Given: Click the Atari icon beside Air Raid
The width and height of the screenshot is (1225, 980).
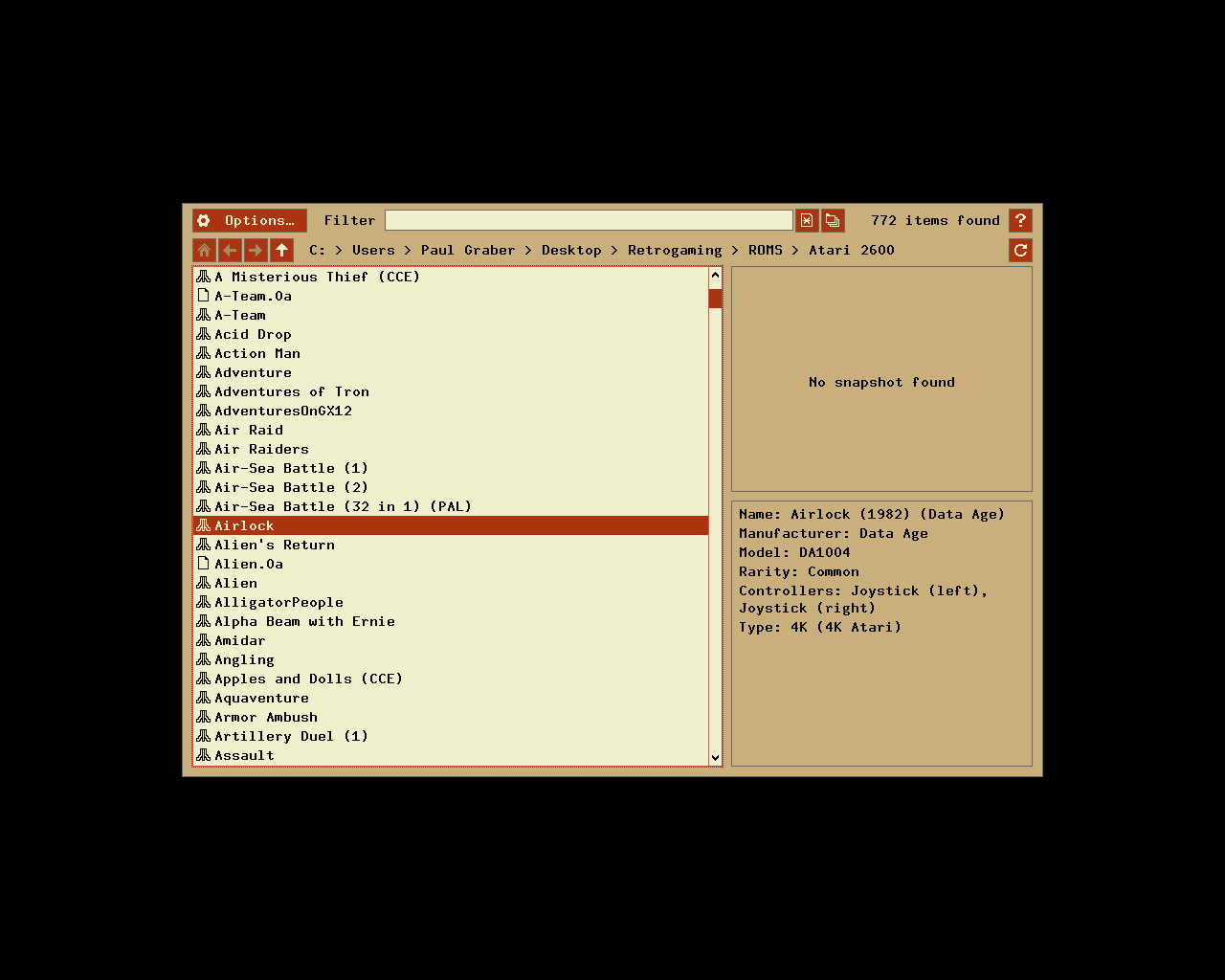Looking at the screenshot, I should (x=203, y=430).
